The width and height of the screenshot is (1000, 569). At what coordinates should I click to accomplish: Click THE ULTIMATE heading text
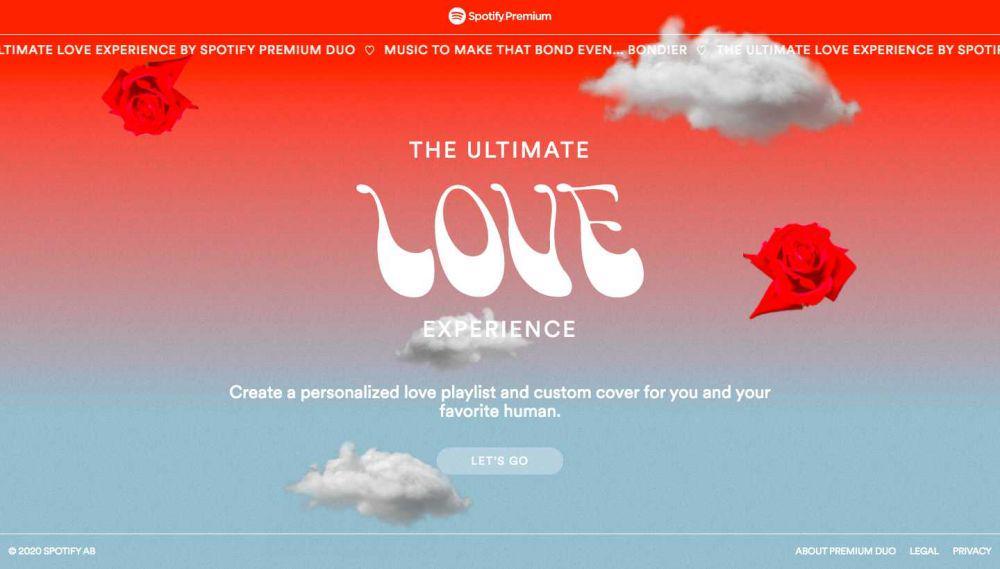point(499,150)
